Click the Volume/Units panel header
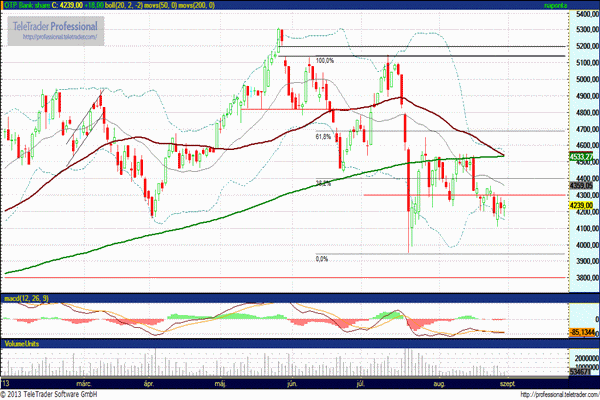Image resolution: width=600 pixels, height=400 pixels. click(22, 341)
